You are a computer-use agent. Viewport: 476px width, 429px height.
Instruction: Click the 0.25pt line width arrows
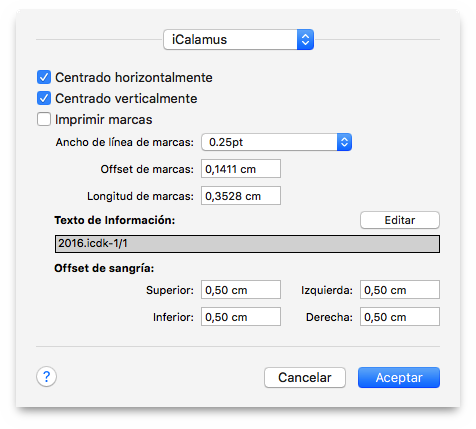[x=344, y=142]
